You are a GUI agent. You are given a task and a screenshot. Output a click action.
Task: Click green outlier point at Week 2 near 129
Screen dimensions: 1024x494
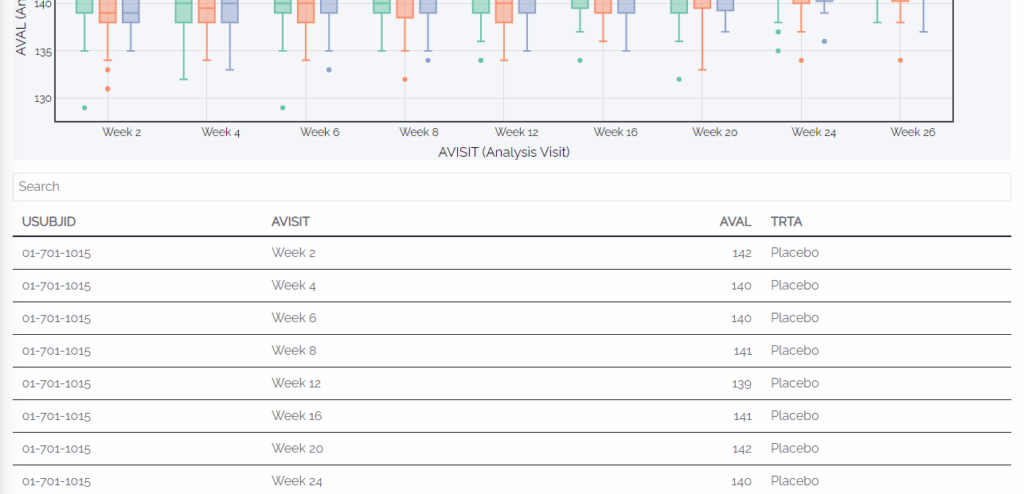coord(84,108)
